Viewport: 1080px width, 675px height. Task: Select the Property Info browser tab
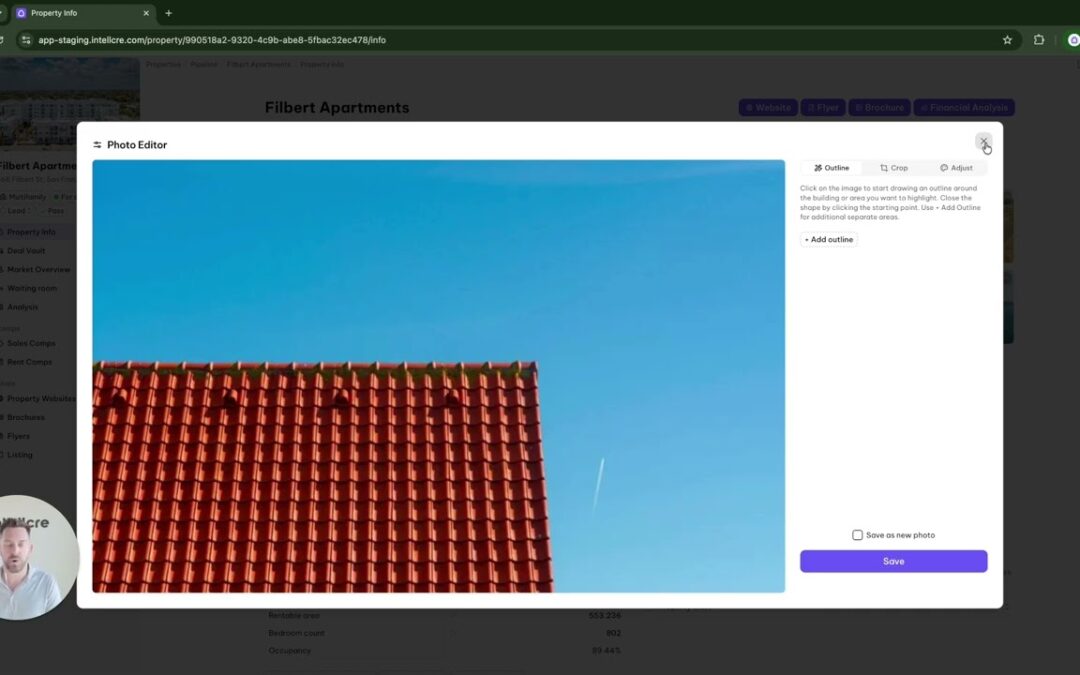point(83,13)
